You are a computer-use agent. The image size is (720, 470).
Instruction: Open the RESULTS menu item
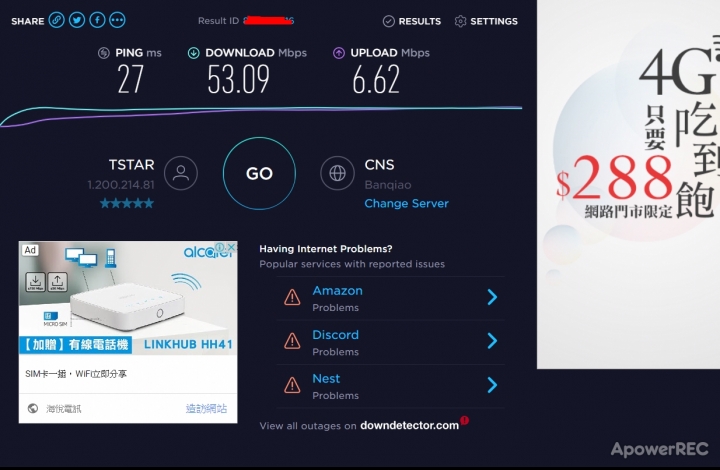click(412, 21)
